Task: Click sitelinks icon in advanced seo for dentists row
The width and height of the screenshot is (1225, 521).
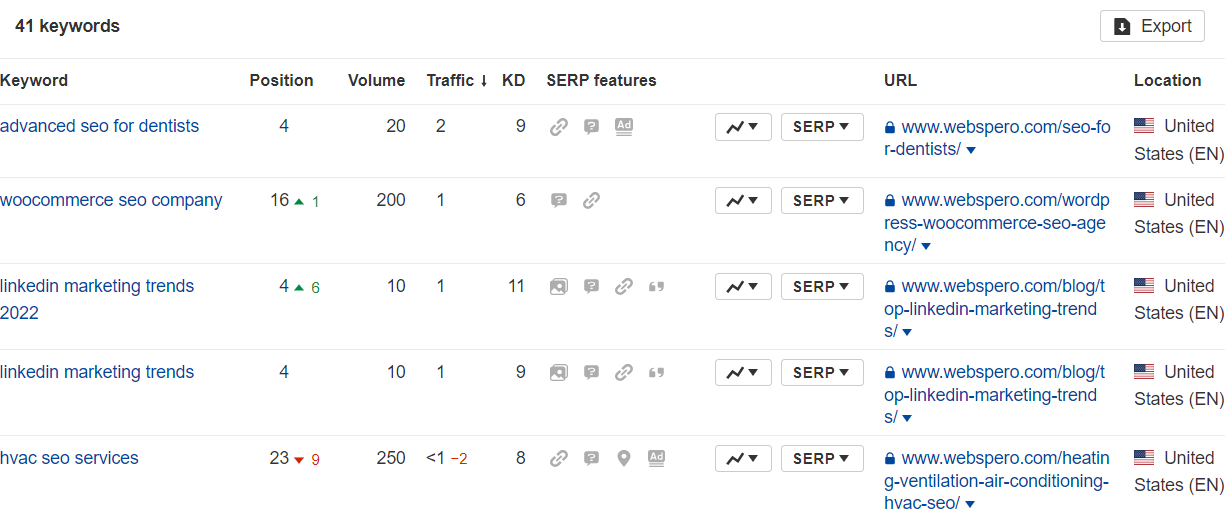Action: click(x=559, y=127)
